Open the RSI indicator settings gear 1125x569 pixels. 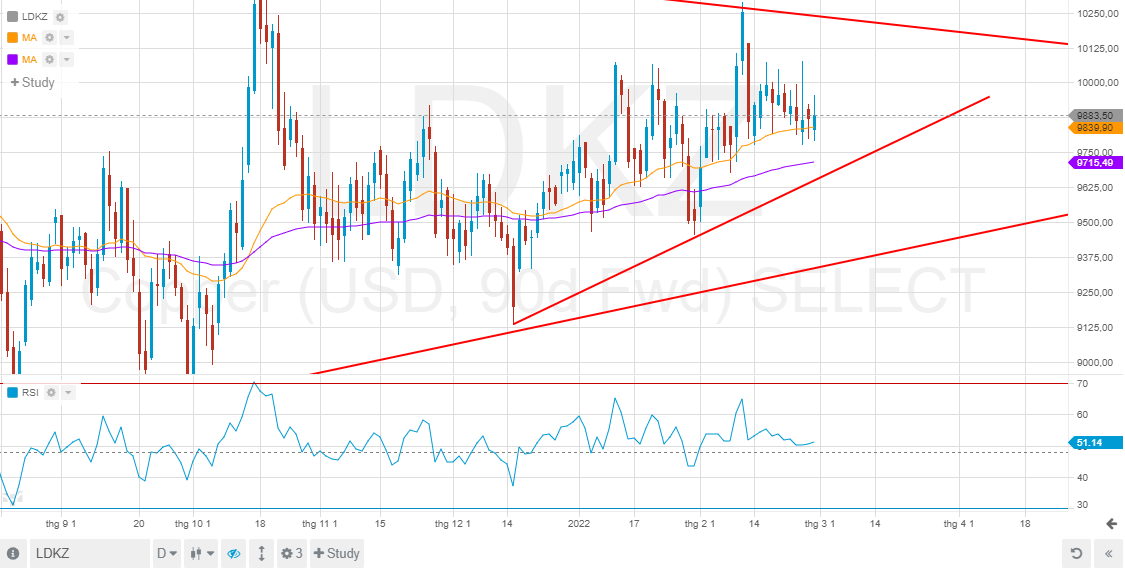click(51, 392)
